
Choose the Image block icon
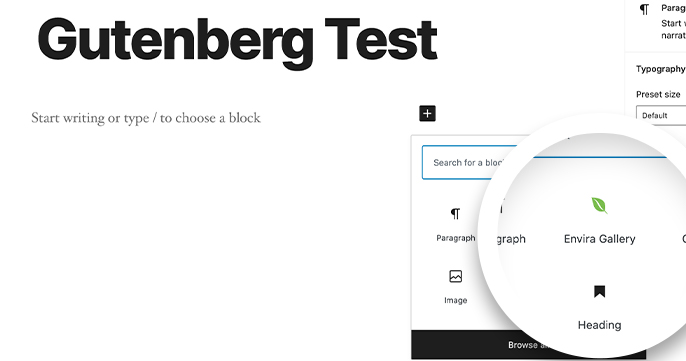pyautogui.click(x=455, y=276)
